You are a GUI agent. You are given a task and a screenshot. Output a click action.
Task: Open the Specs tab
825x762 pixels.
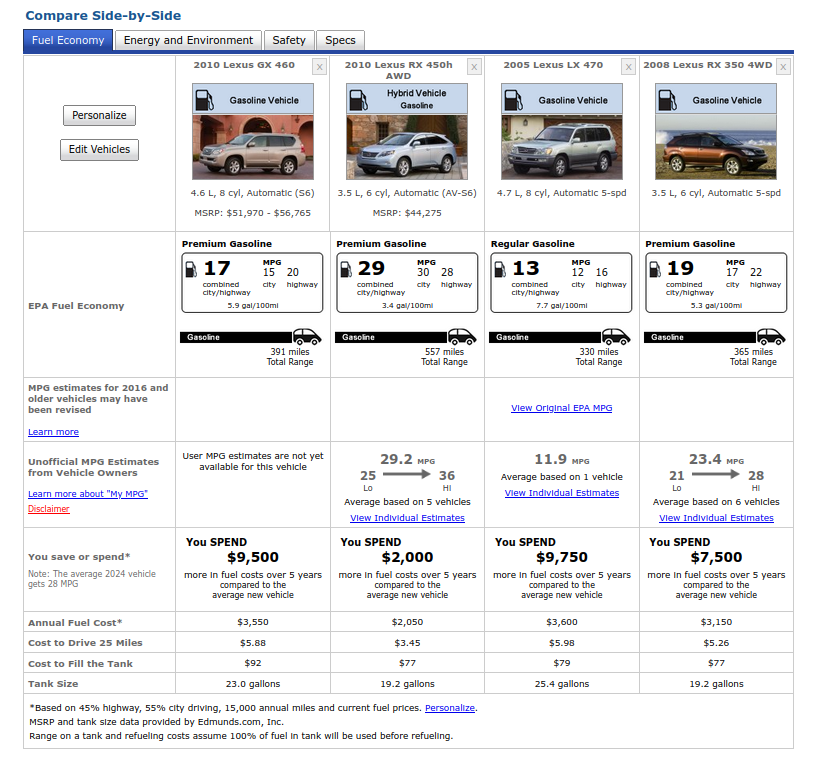(x=340, y=41)
